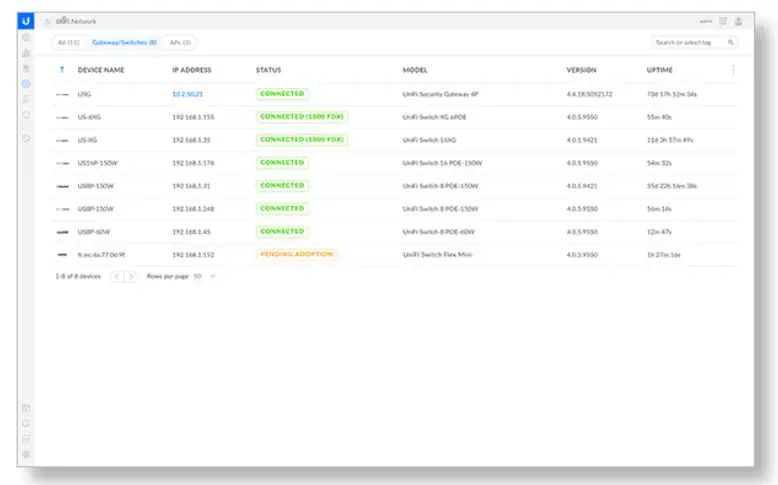Open the Map sidebar icon

(26, 69)
